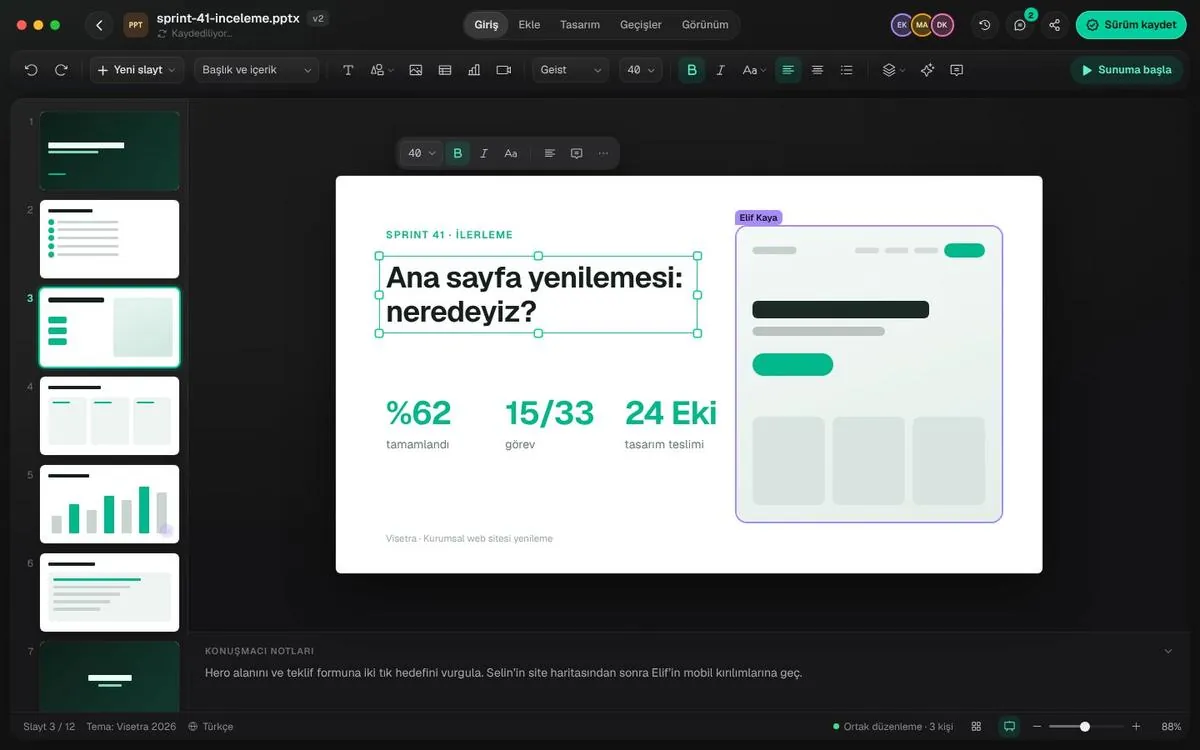The image size is (1200, 750).
Task: Switch to the Geçişler tab
Action: click(x=641, y=25)
